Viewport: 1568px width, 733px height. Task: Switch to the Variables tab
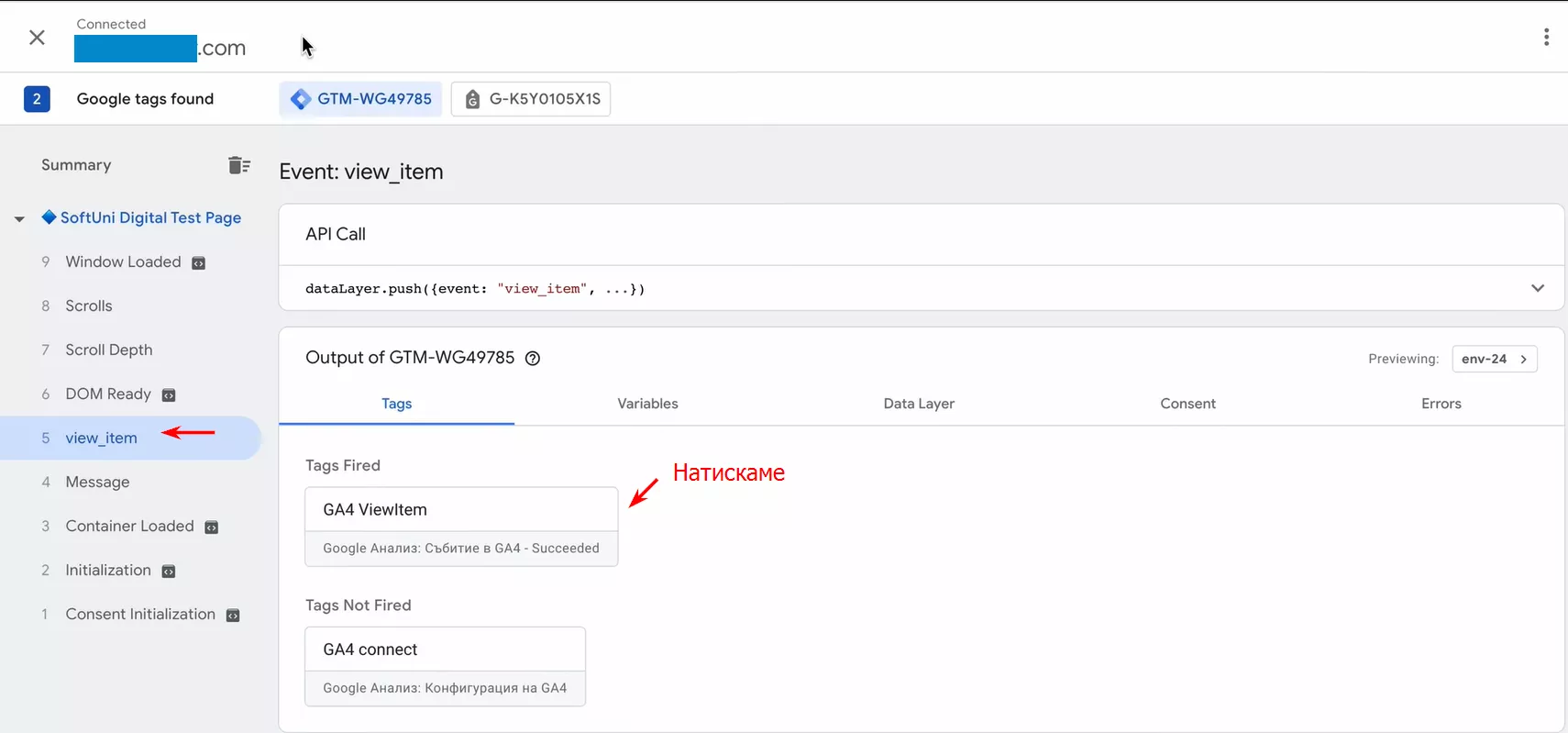pos(647,404)
